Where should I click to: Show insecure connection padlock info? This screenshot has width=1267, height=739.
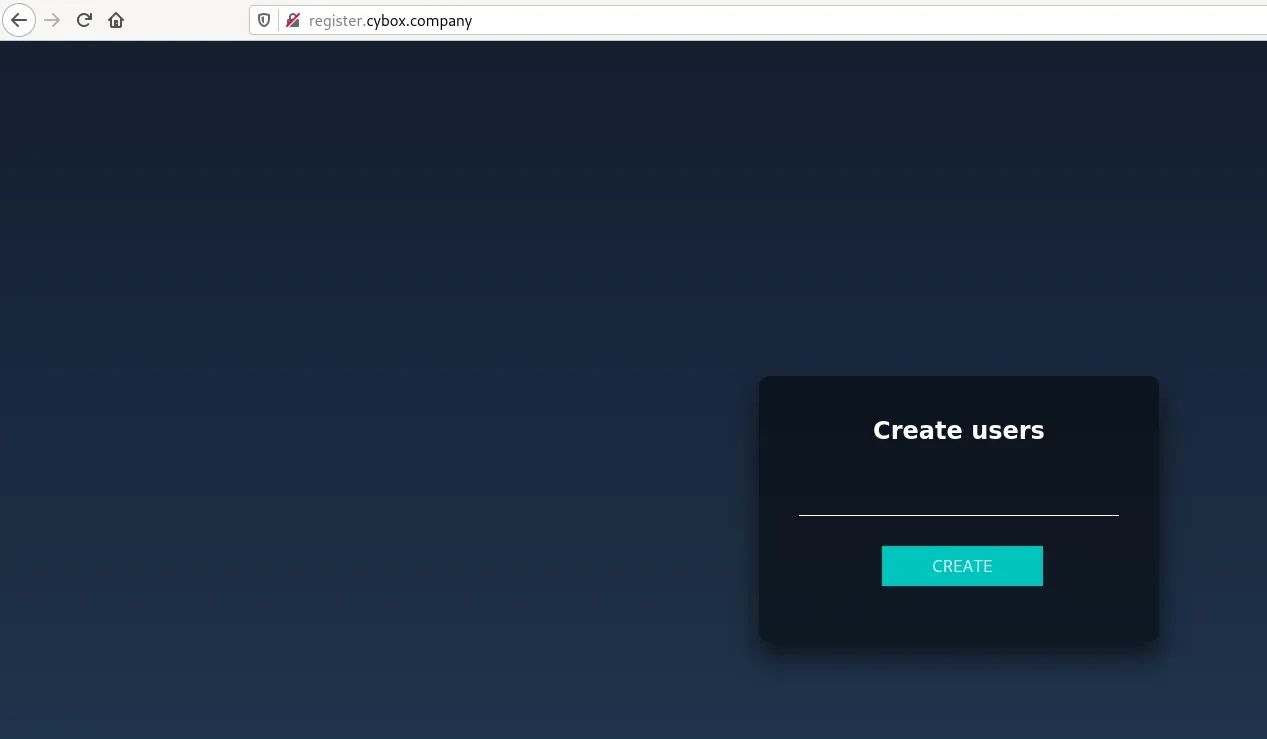[x=292, y=20]
